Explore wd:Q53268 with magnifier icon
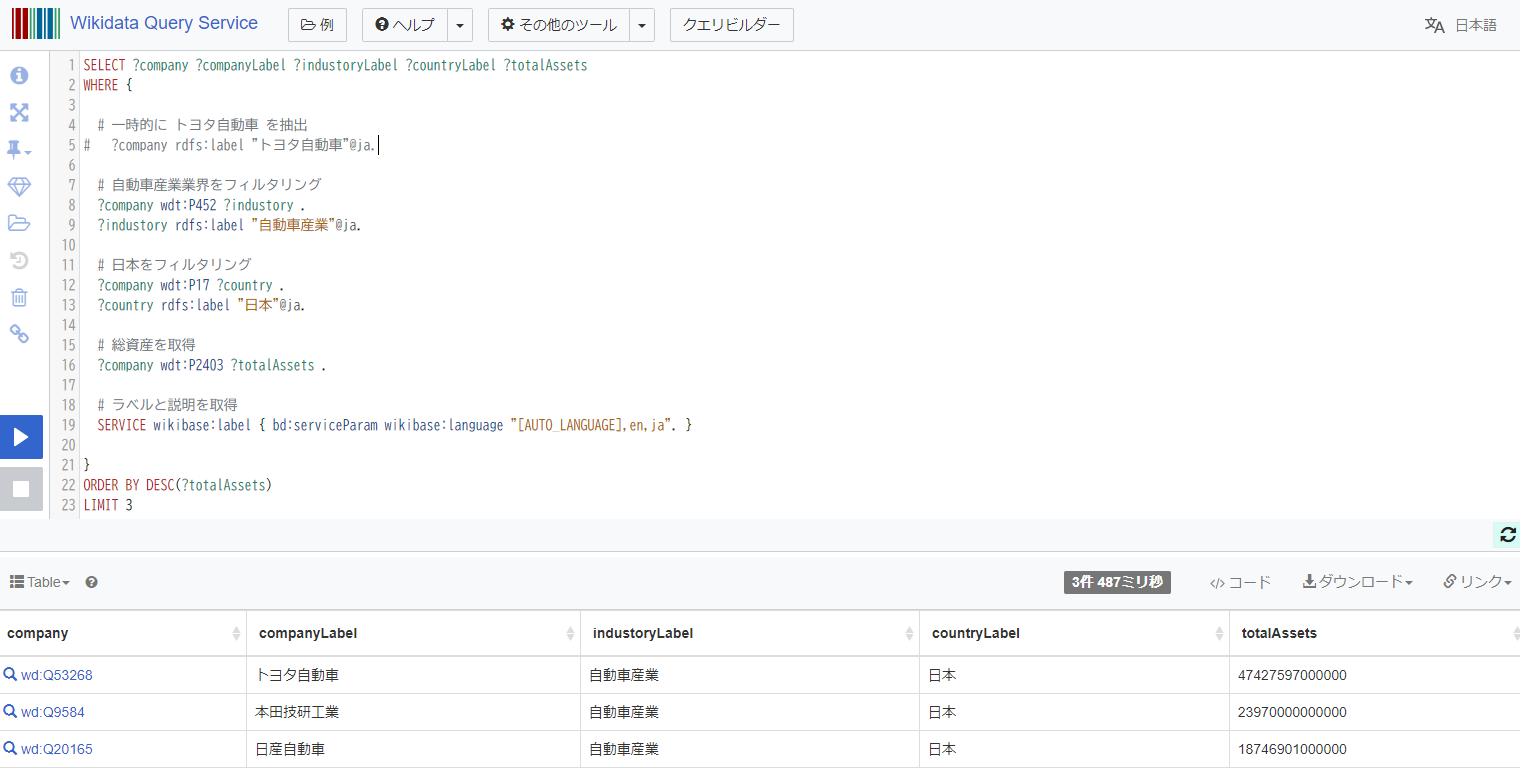The image size is (1520, 779). pyautogui.click(x=10, y=675)
